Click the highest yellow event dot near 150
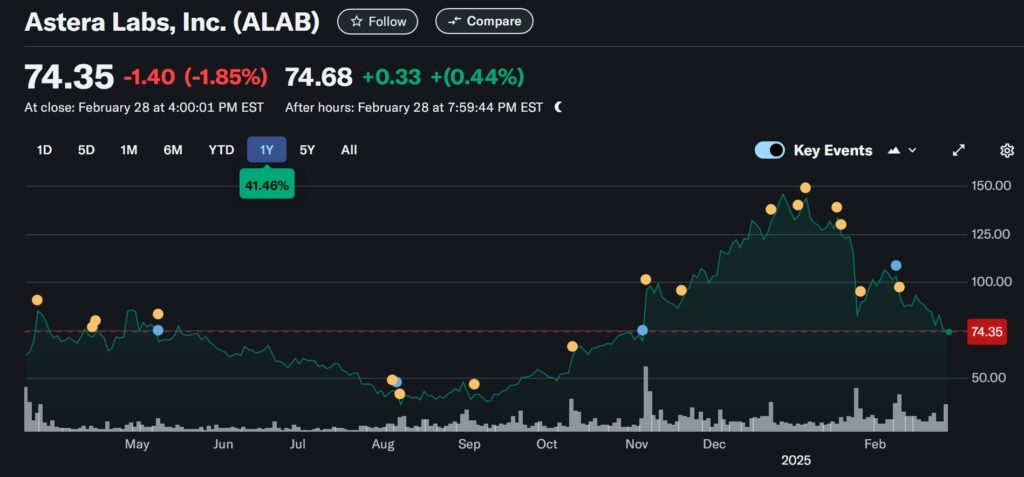The image size is (1024, 477). coord(805,188)
